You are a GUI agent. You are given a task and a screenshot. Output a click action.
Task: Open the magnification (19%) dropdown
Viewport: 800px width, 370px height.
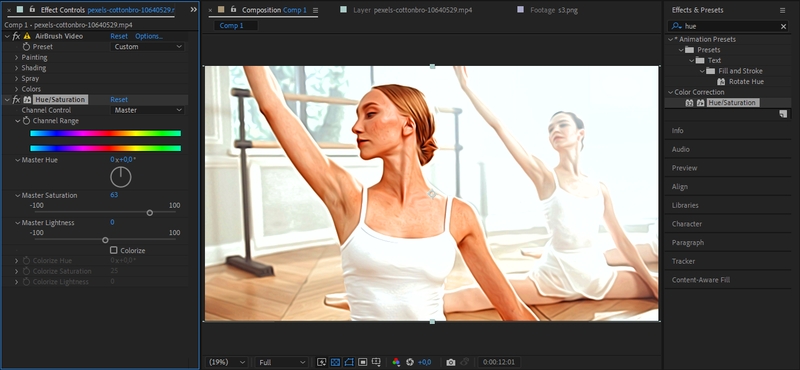click(227, 362)
